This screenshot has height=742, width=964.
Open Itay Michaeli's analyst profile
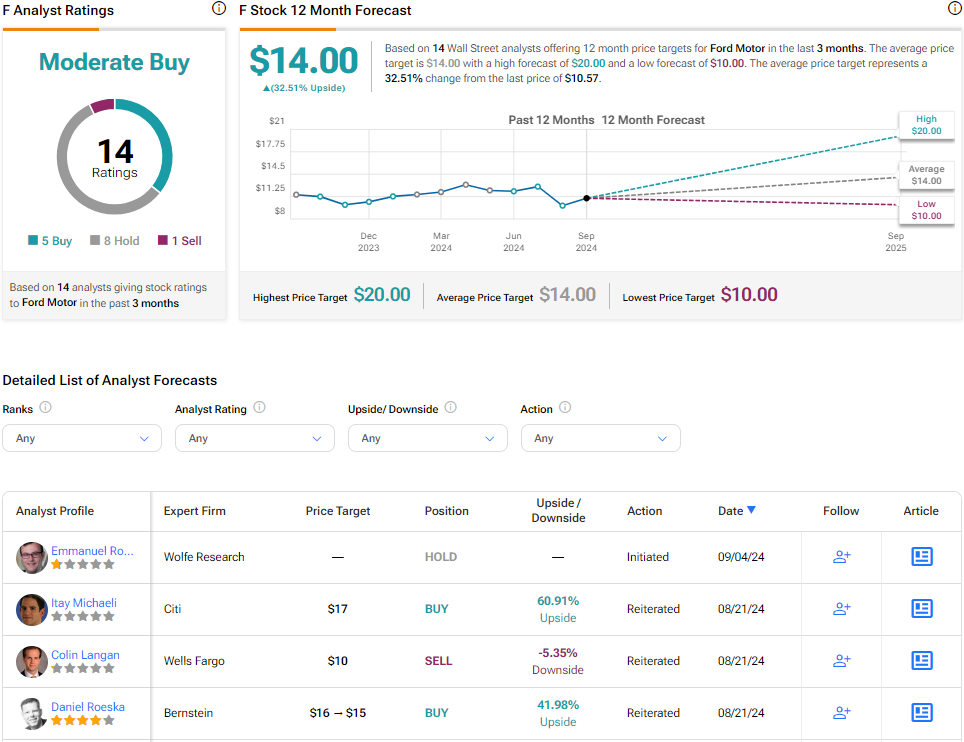click(84, 603)
